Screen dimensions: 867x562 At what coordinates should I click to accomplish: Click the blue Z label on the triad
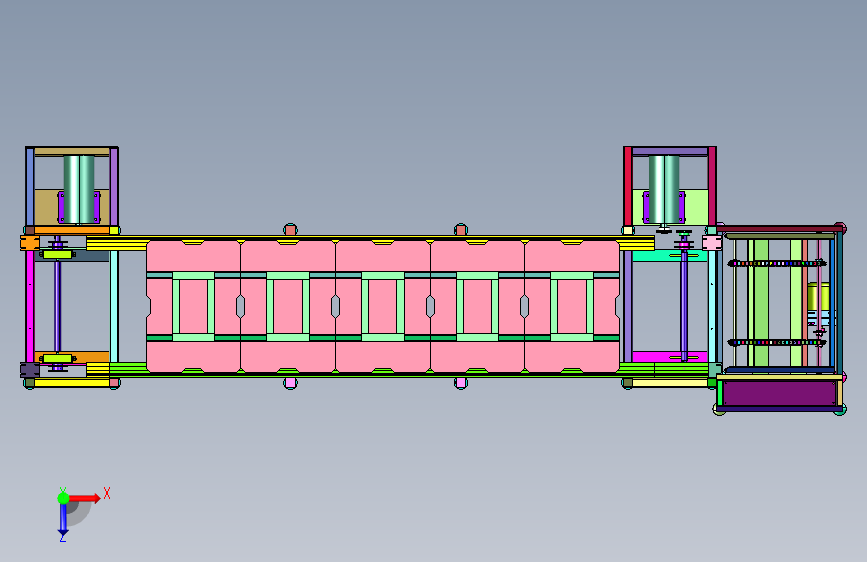[x=62, y=538]
